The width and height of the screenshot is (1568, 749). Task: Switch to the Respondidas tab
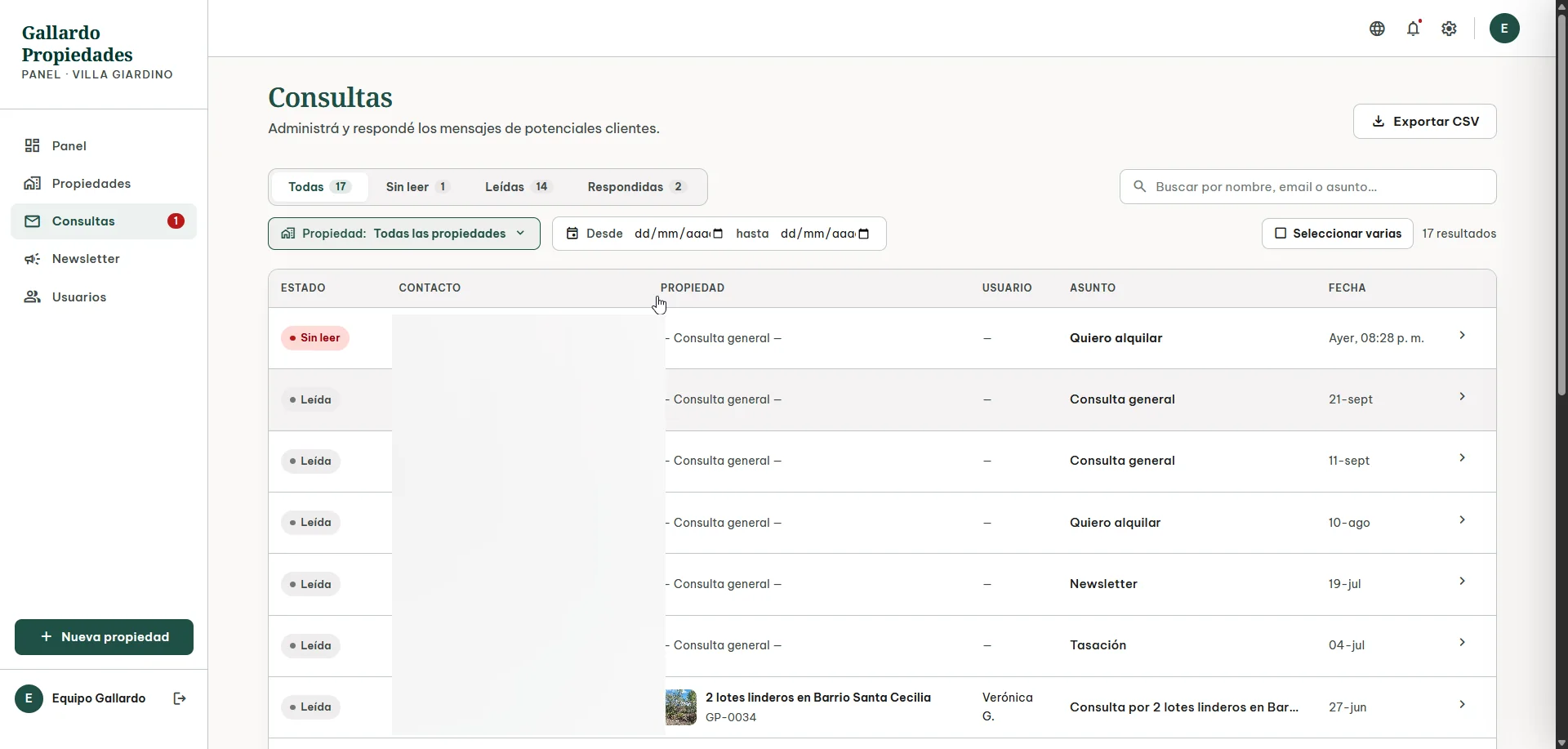pyautogui.click(x=637, y=187)
